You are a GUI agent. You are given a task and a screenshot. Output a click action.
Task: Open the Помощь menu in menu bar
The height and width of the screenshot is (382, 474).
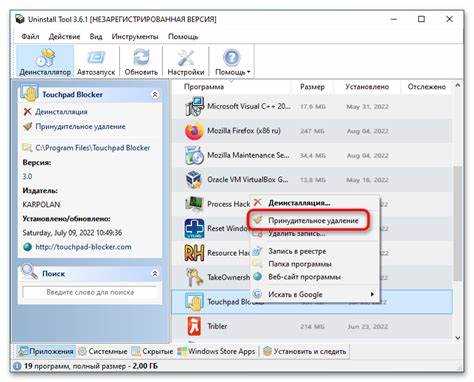pos(183,36)
